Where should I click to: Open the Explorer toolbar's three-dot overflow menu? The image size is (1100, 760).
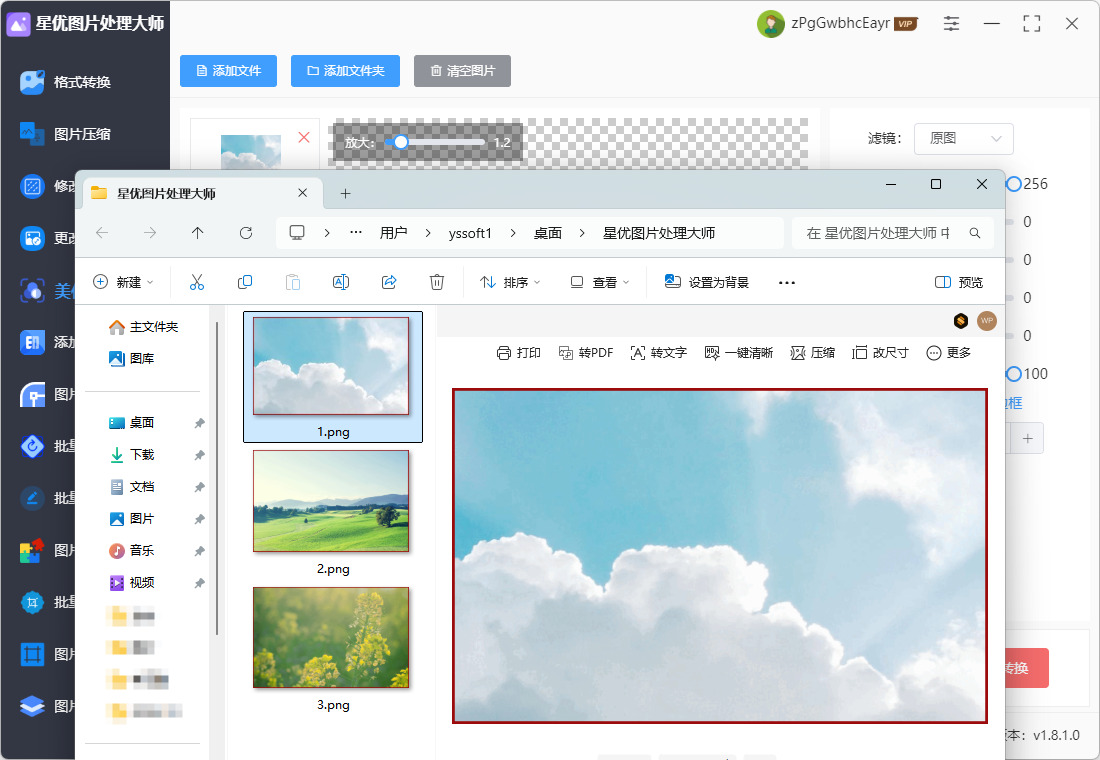pyautogui.click(x=787, y=282)
